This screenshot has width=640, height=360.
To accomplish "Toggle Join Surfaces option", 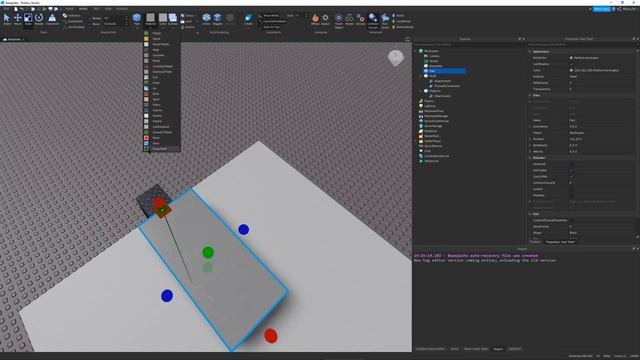I will tap(74, 27).
